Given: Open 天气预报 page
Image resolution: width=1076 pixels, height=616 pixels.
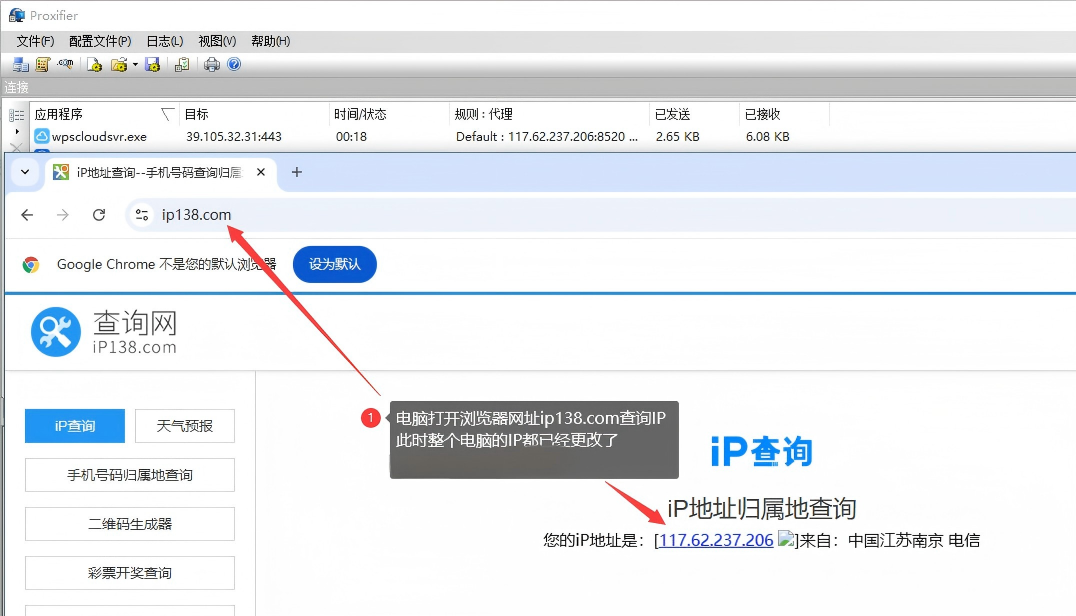Looking at the screenshot, I should tap(185, 426).
